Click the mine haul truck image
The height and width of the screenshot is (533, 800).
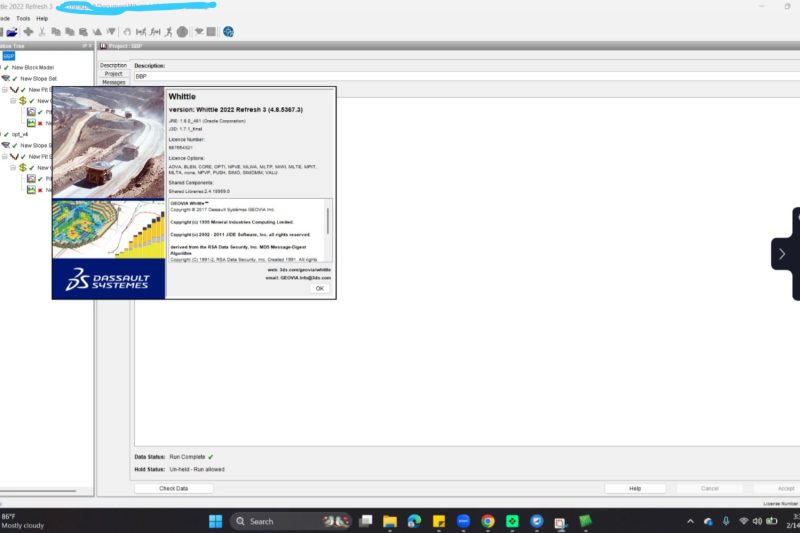108,143
